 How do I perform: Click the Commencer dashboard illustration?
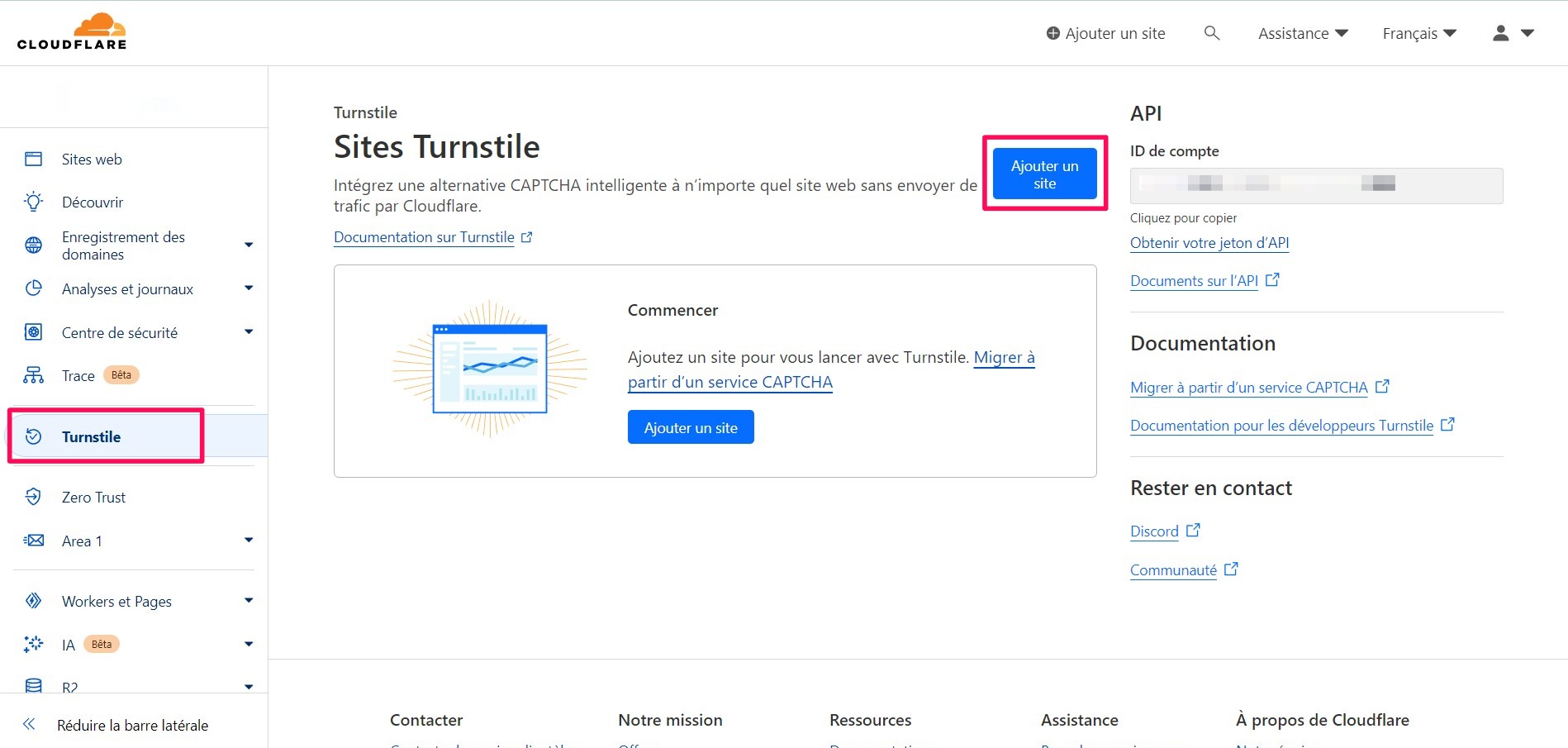(490, 369)
